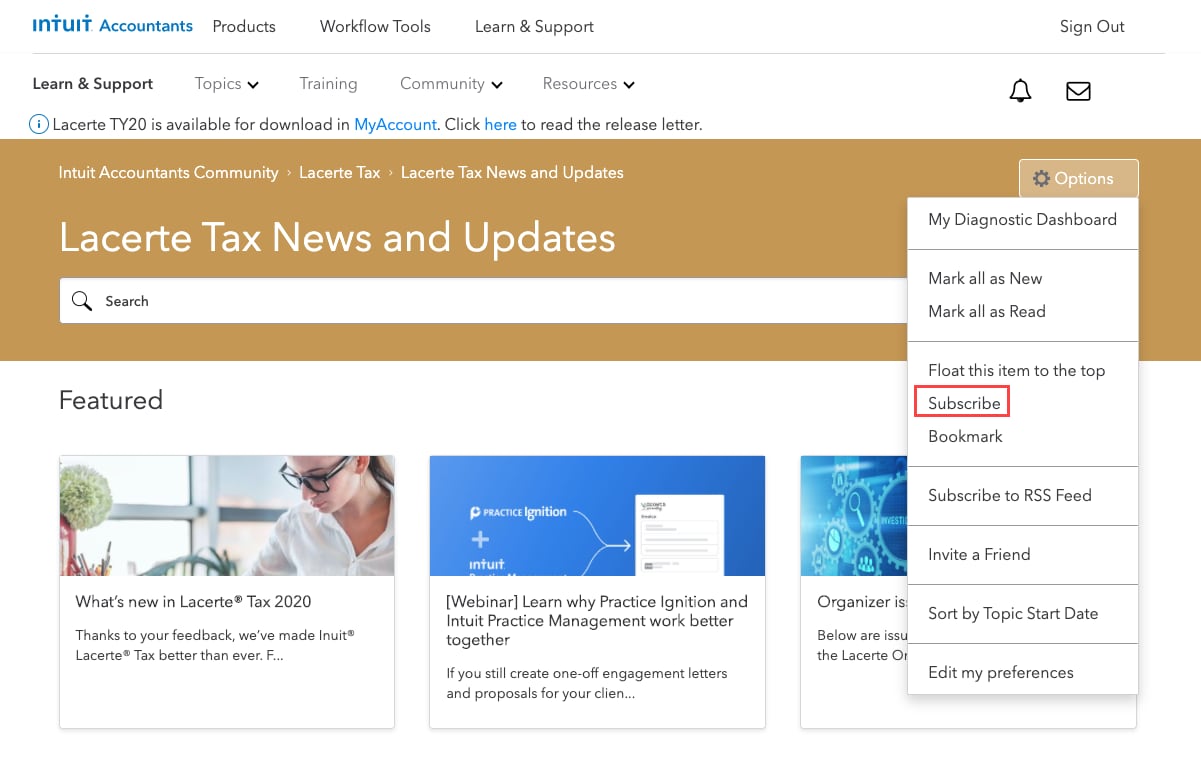
Task: Click 'Thanks to your feedback' summary text
Action: [215, 645]
